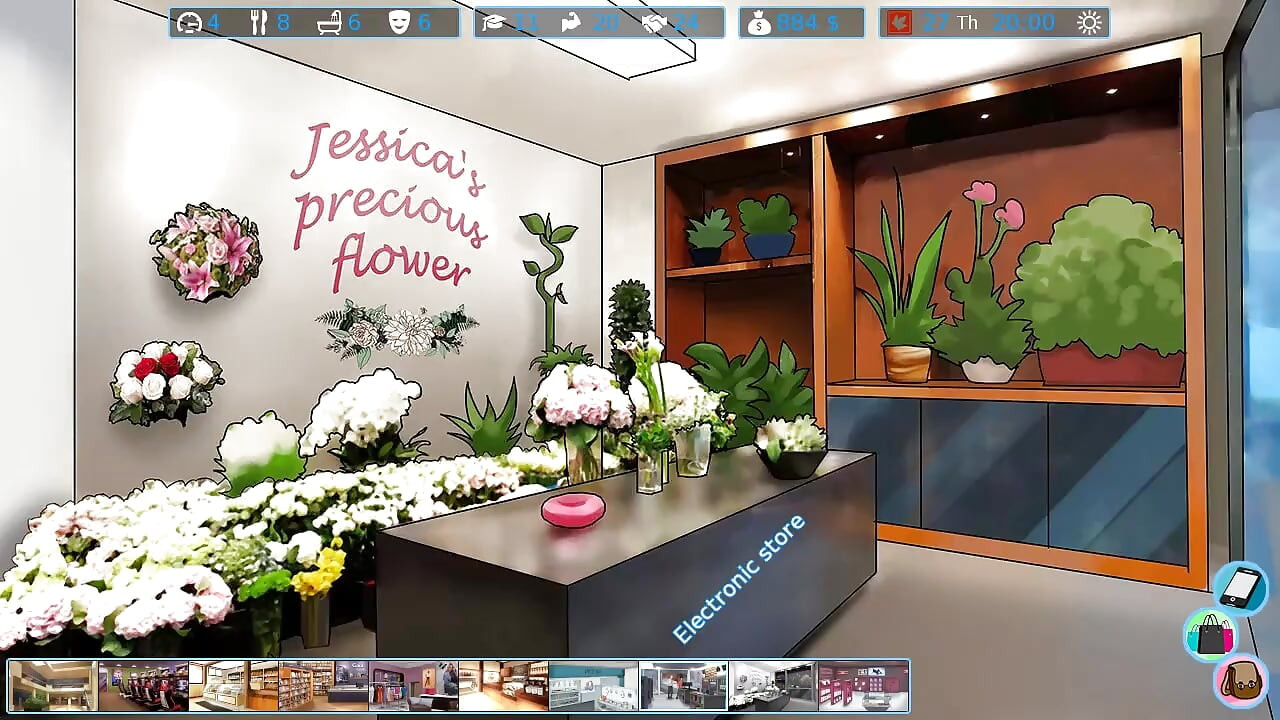This screenshot has width=1280, height=720.
Task: Select the arcade machines room thumbnail
Action: pyautogui.click(x=144, y=686)
